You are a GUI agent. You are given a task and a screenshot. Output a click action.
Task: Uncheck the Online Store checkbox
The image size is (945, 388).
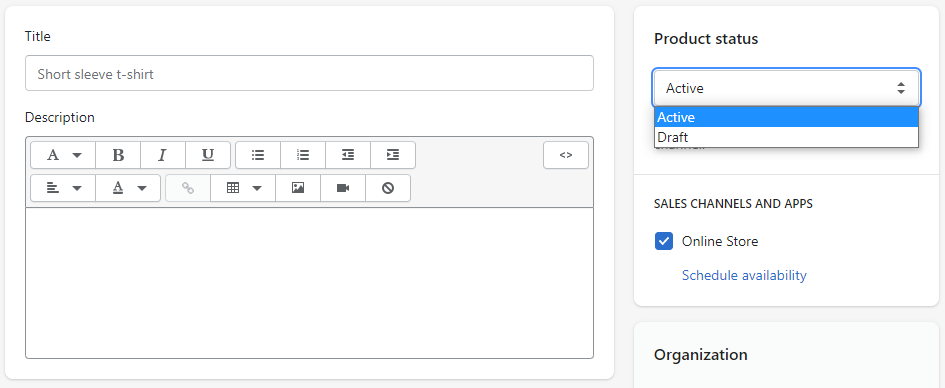(664, 242)
